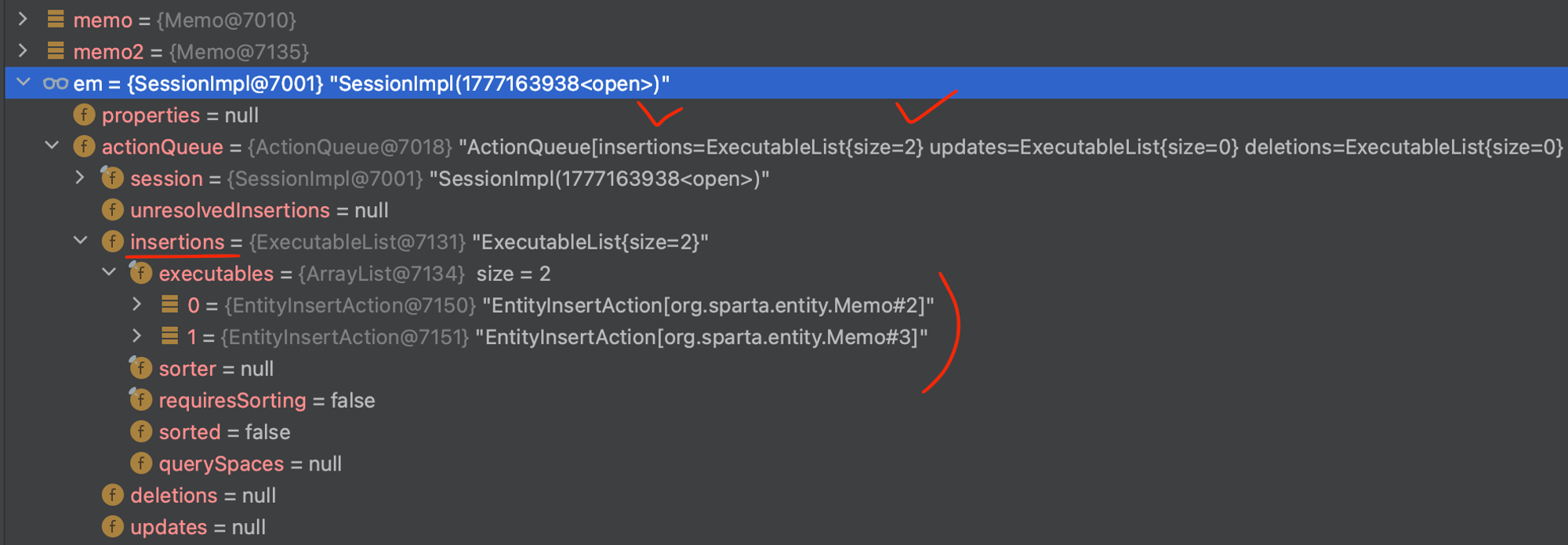This screenshot has height=545, width=1568.
Task: Expand EntityInsertAction Memo#2 entry
Action: (x=137, y=304)
